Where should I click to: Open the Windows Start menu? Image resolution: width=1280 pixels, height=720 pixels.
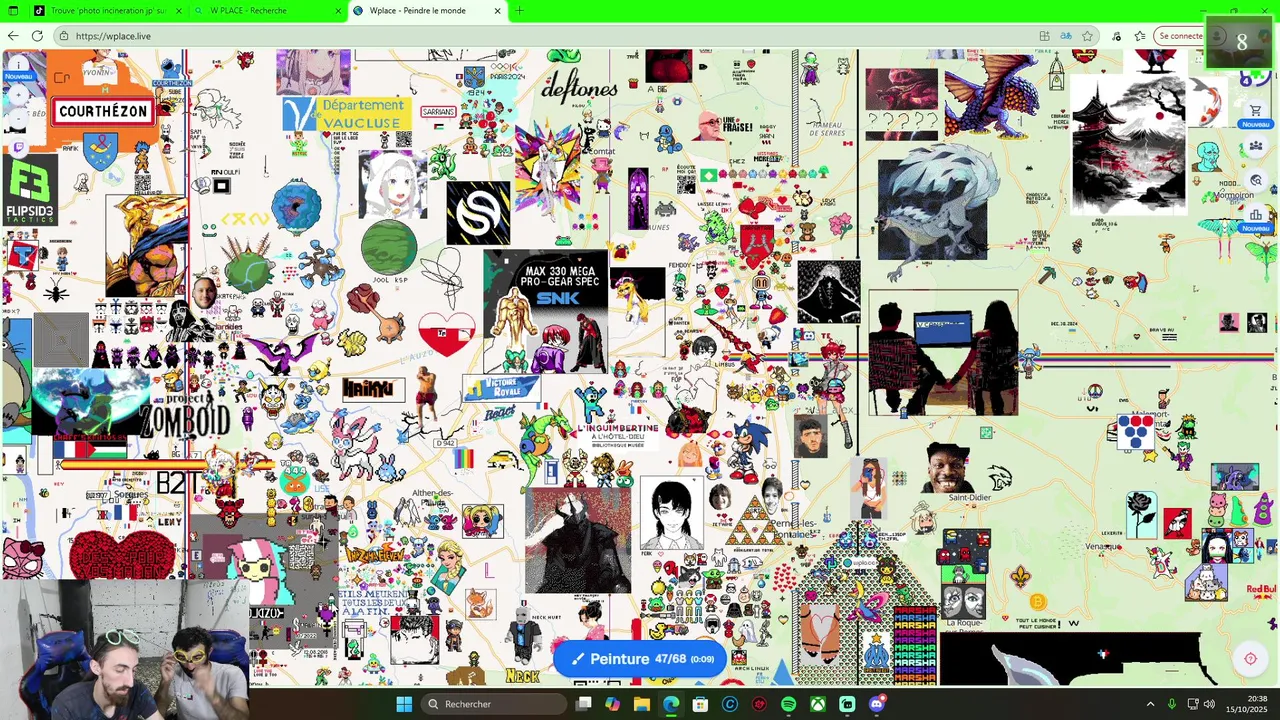pyautogui.click(x=404, y=704)
